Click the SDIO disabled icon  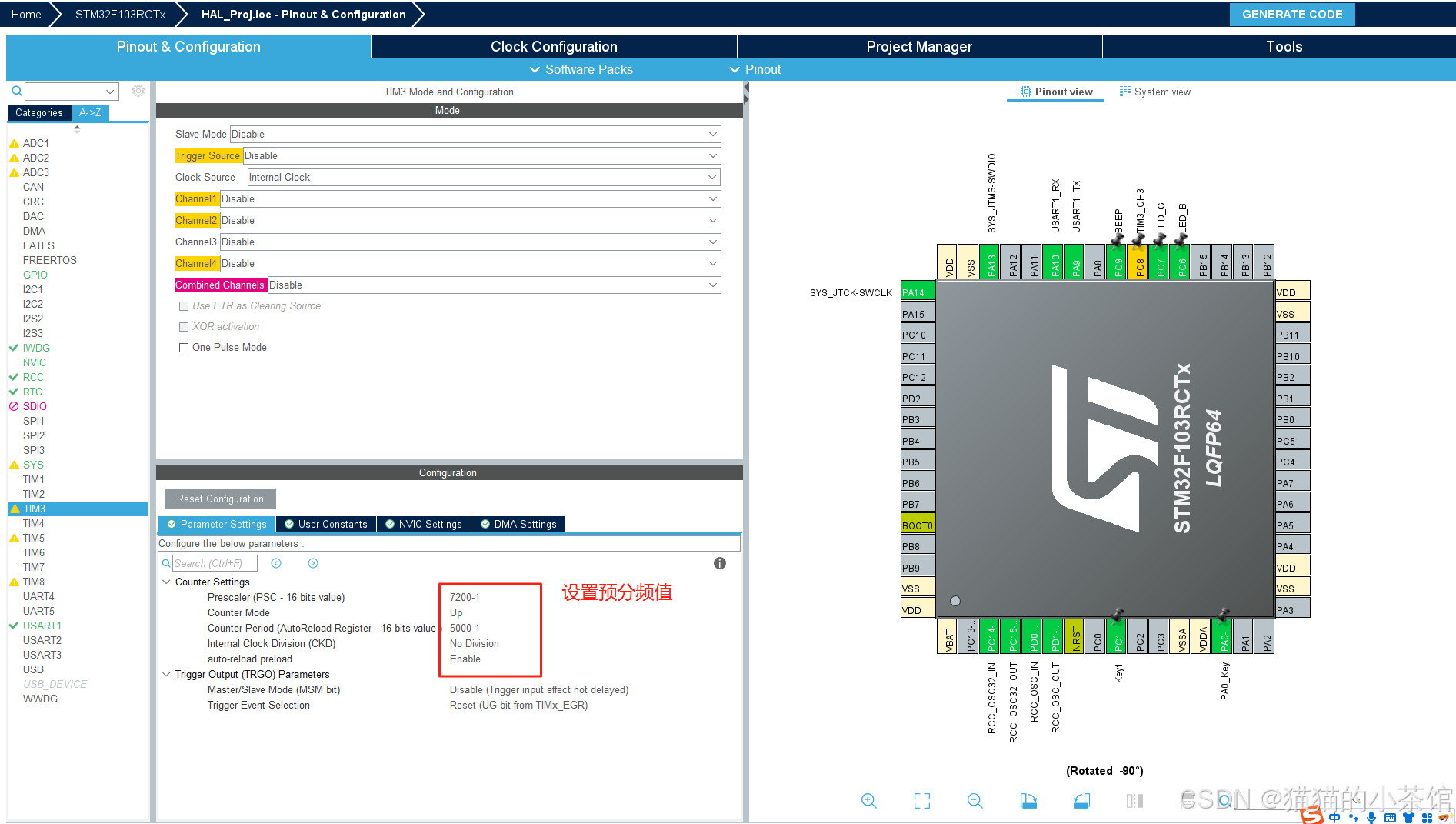14,406
